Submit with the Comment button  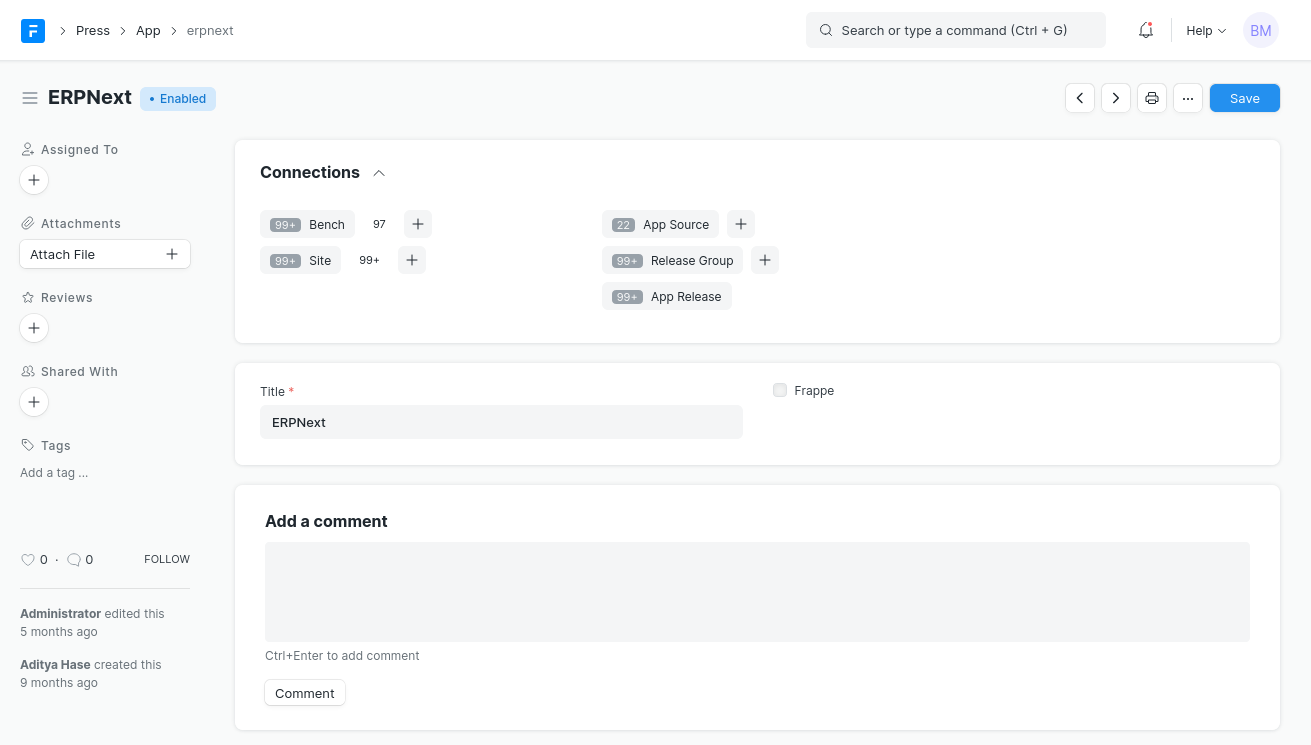pyautogui.click(x=305, y=693)
